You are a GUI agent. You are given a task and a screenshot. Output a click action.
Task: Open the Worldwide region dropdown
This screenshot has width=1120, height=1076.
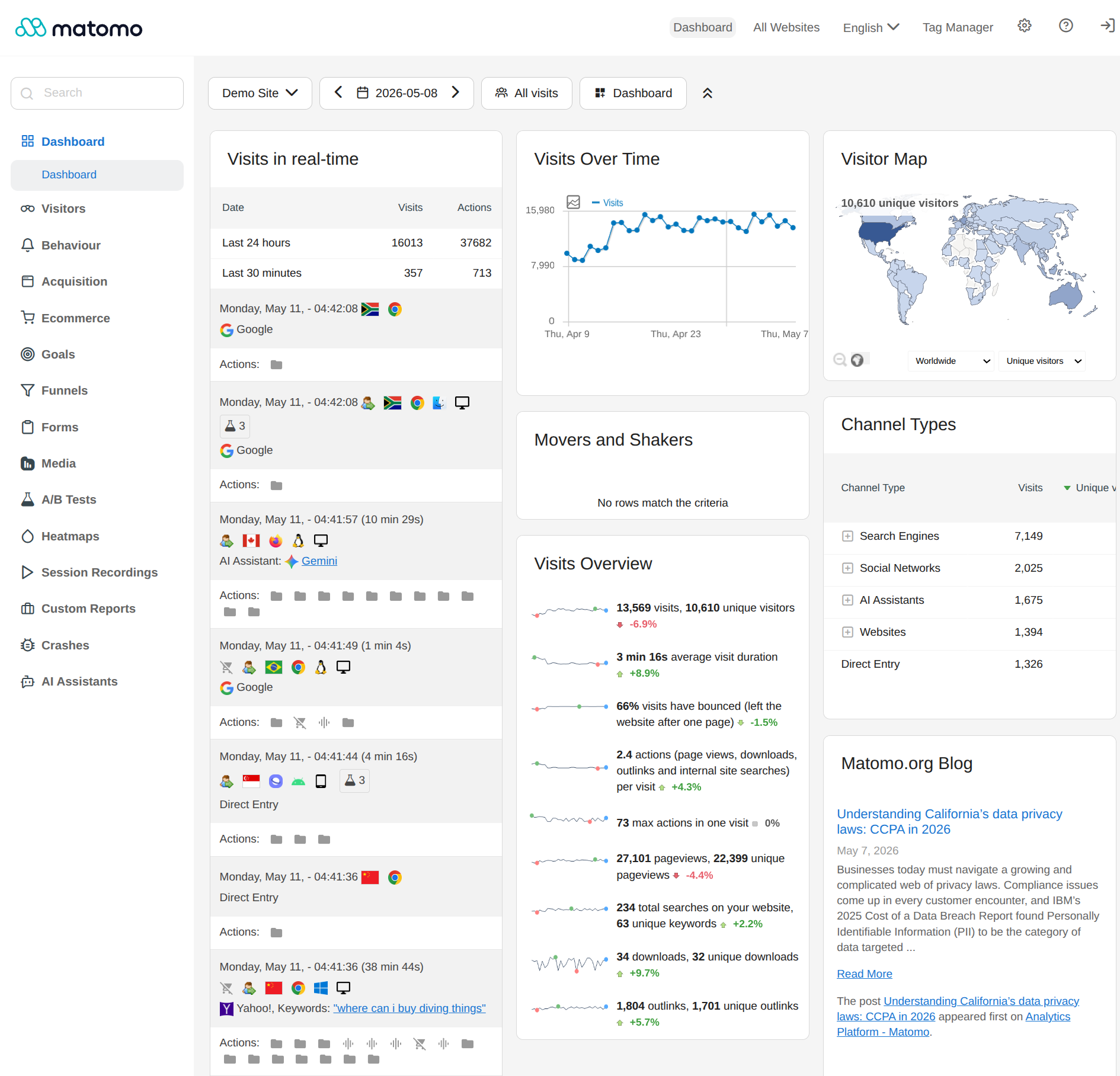951,361
